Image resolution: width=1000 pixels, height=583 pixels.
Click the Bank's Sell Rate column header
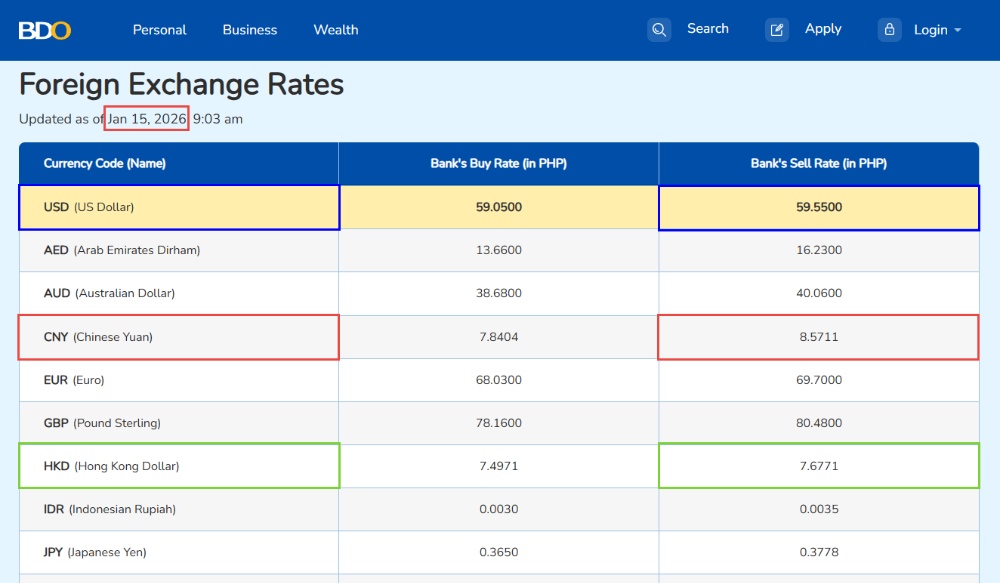[x=818, y=163]
